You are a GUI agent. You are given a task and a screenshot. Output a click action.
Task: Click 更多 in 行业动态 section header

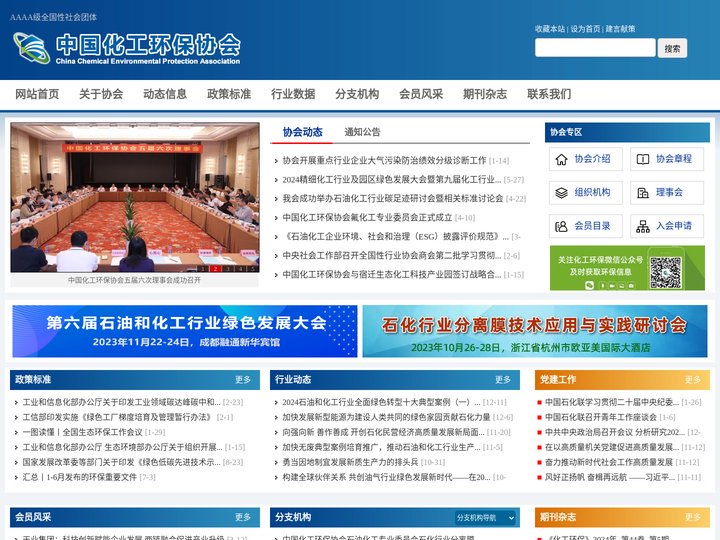click(x=503, y=380)
